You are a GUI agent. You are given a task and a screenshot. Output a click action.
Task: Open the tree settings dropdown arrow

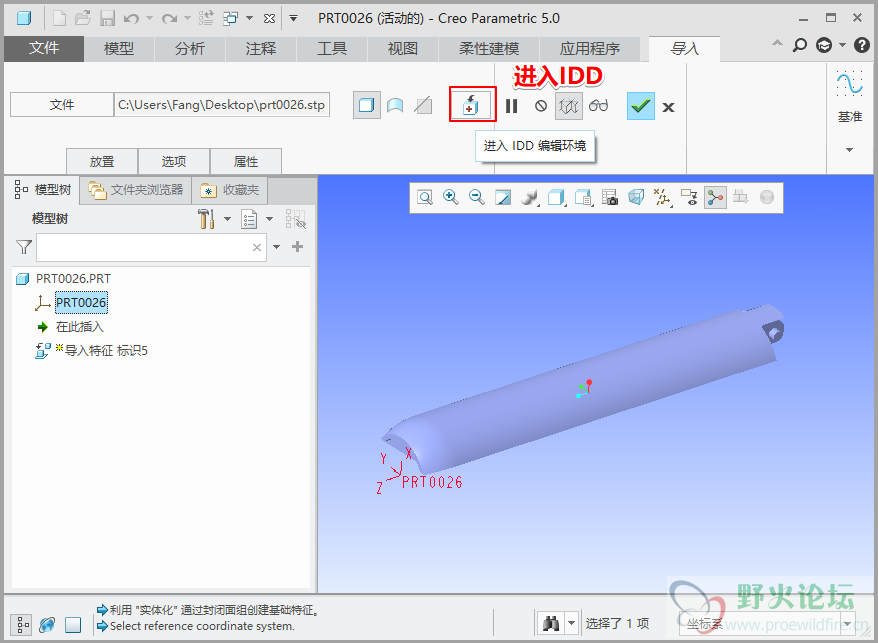pyautogui.click(x=227, y=219)
